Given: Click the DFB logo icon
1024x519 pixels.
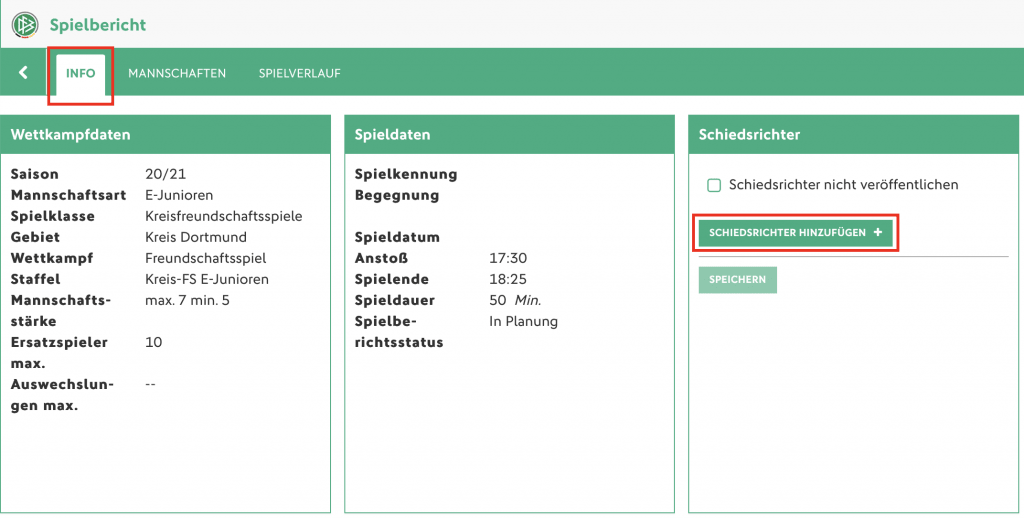Looking at the screenshot, I should [25, 25].
